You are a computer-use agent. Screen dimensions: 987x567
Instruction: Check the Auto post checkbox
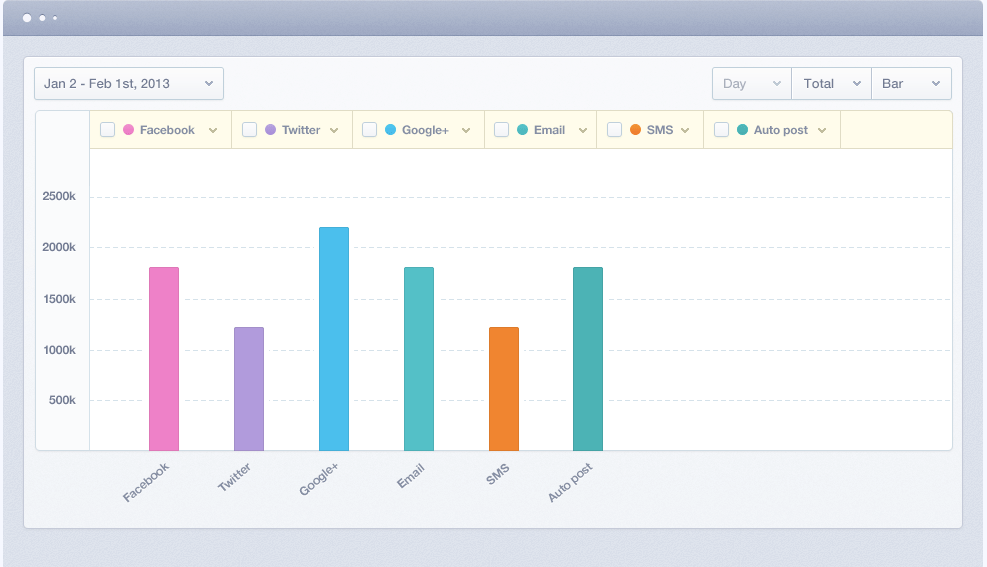[721, 130]
